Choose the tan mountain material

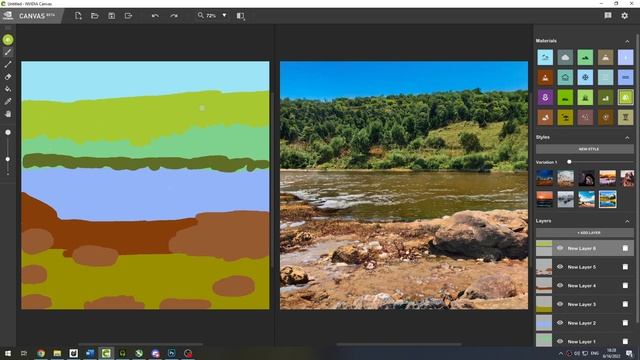coord(605,58)
